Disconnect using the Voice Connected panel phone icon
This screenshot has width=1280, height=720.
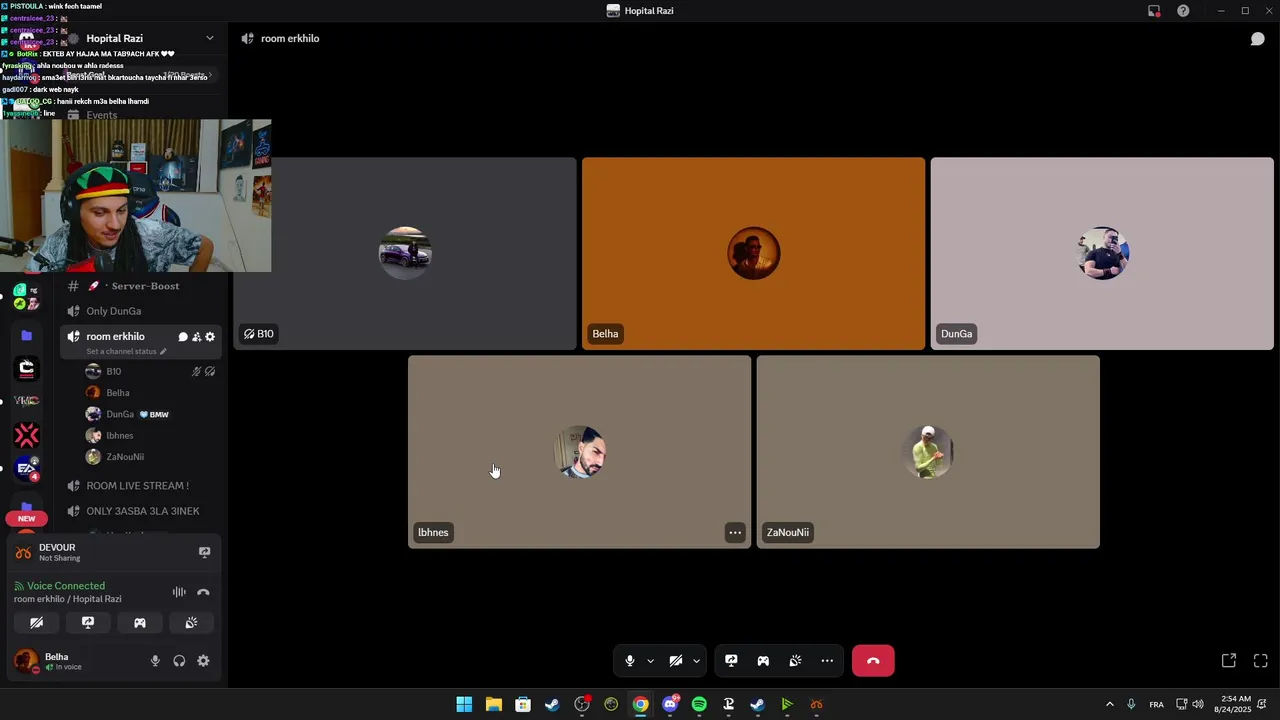(203, 592)
